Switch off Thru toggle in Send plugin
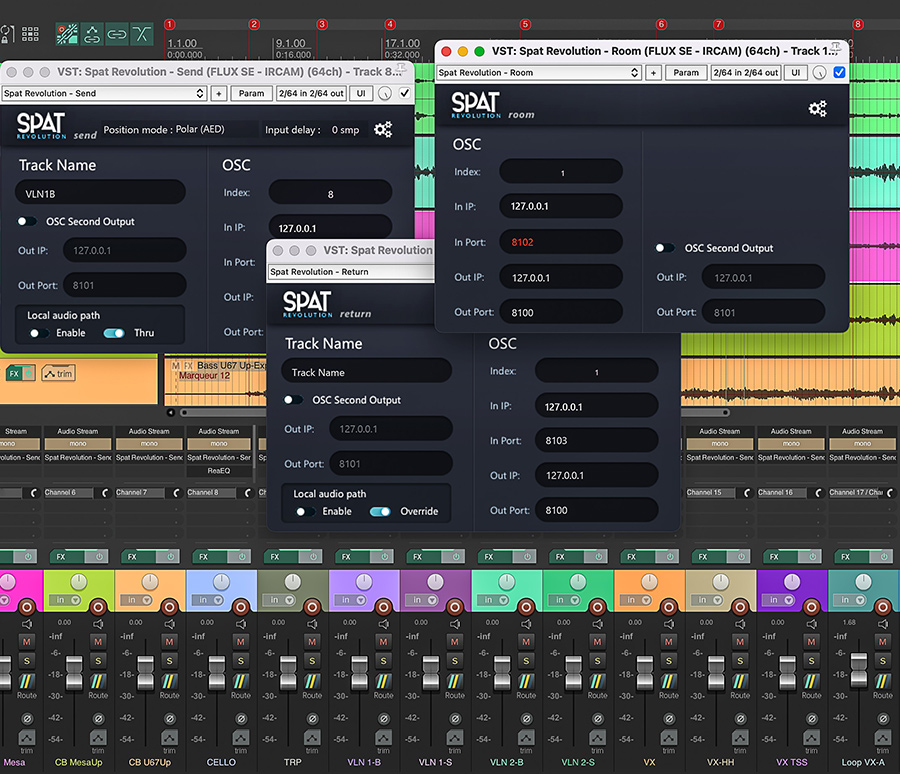Image resolution: width=900 pixels, height=774 pixels. [114, 333]
